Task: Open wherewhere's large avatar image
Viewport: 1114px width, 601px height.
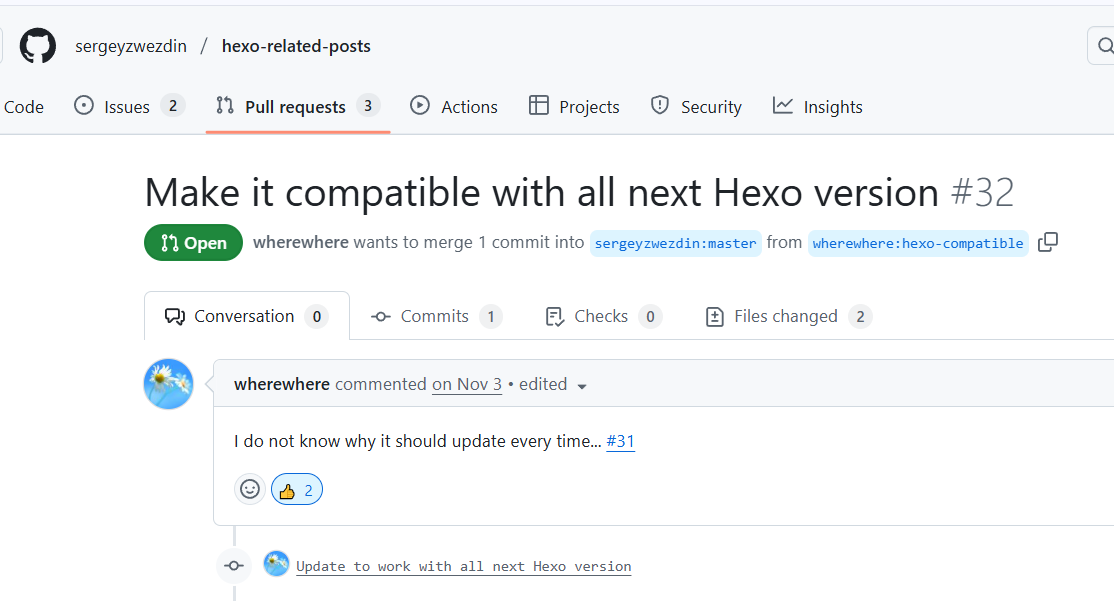Action: [x=168, y=384]
